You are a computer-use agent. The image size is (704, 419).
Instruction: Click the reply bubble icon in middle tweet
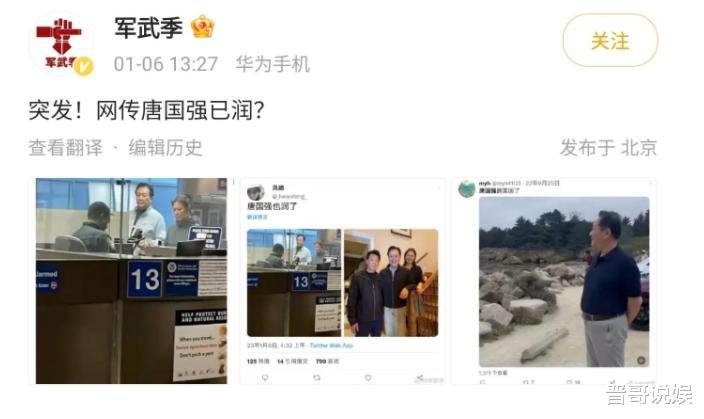(265, 378)
